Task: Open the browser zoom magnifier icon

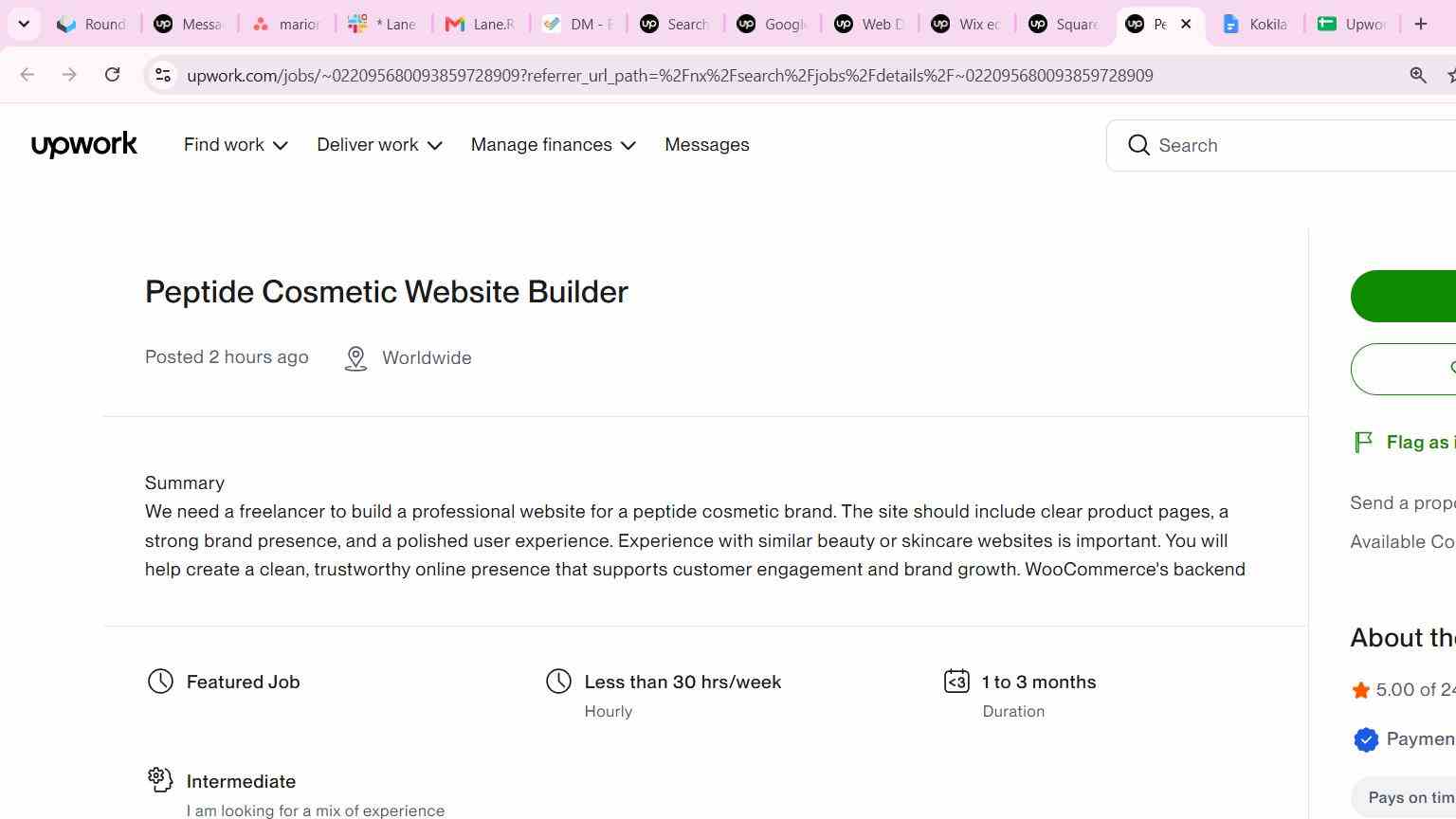Action: (x=1418, y=75)
